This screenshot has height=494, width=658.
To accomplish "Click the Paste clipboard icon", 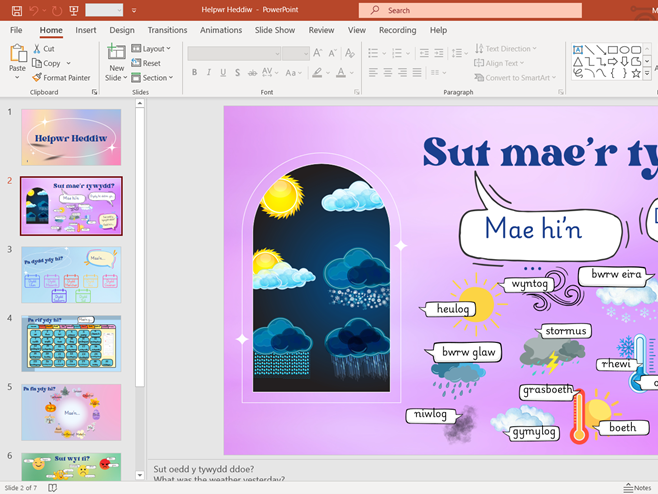I will point(16,55).
